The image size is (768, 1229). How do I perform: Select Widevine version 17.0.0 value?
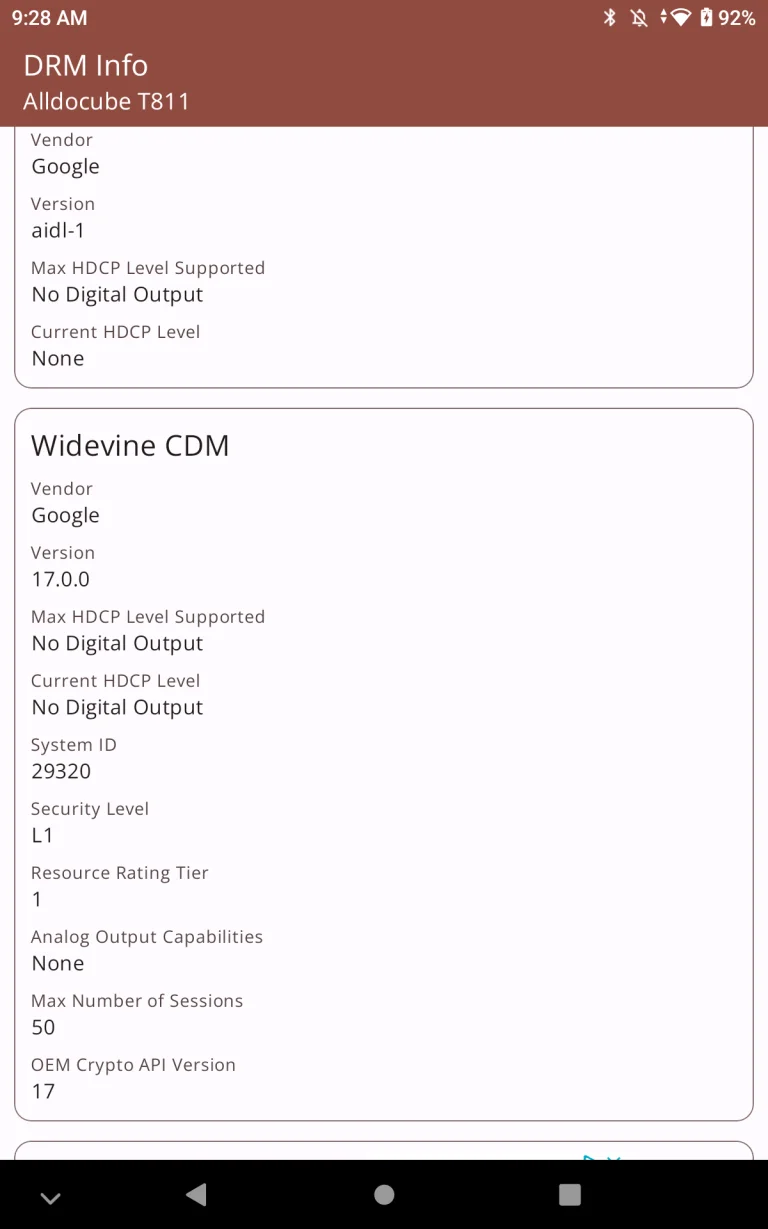click(60, 579)
